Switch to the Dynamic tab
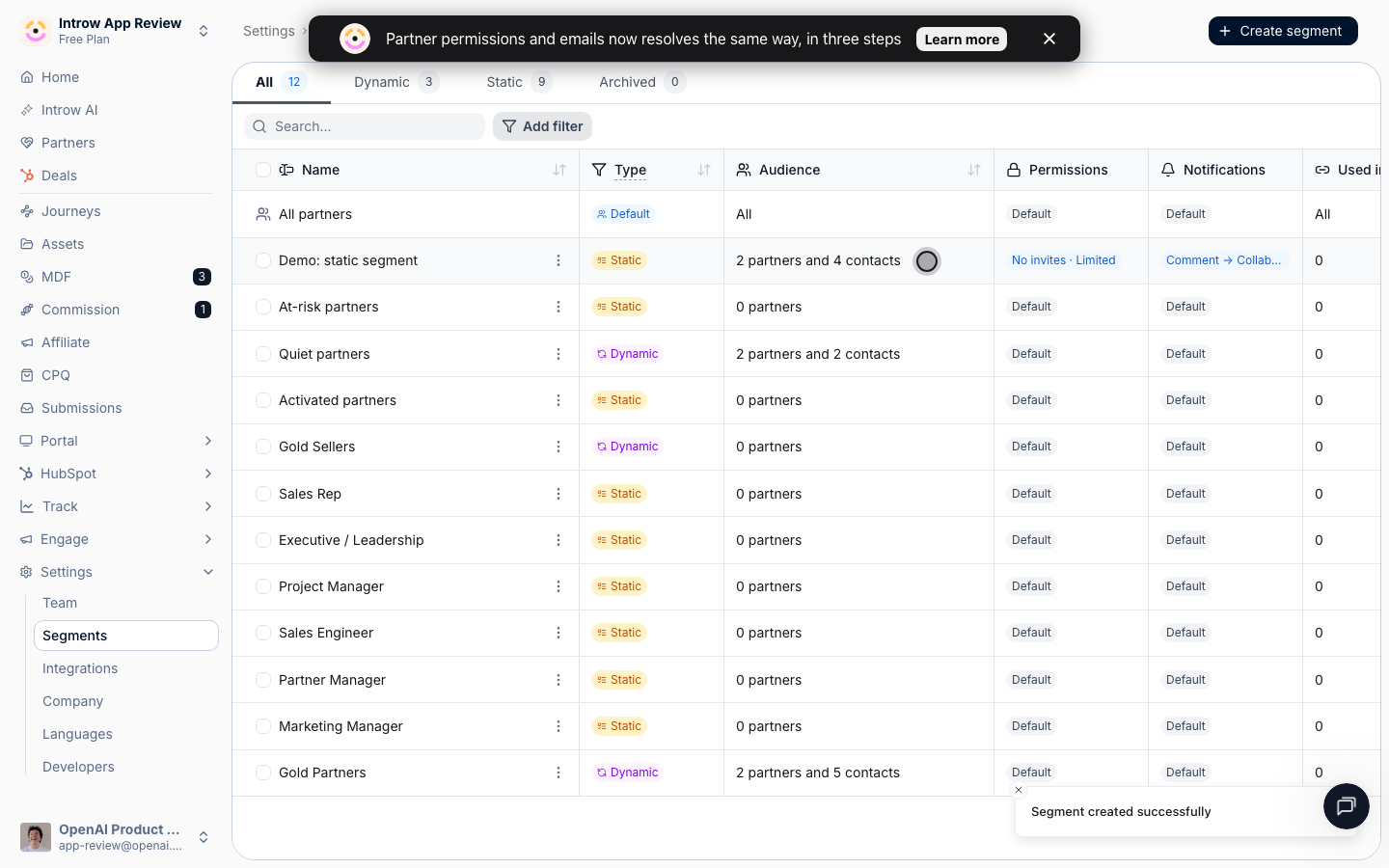1389x868 pixels. click(x=396, y=82)
